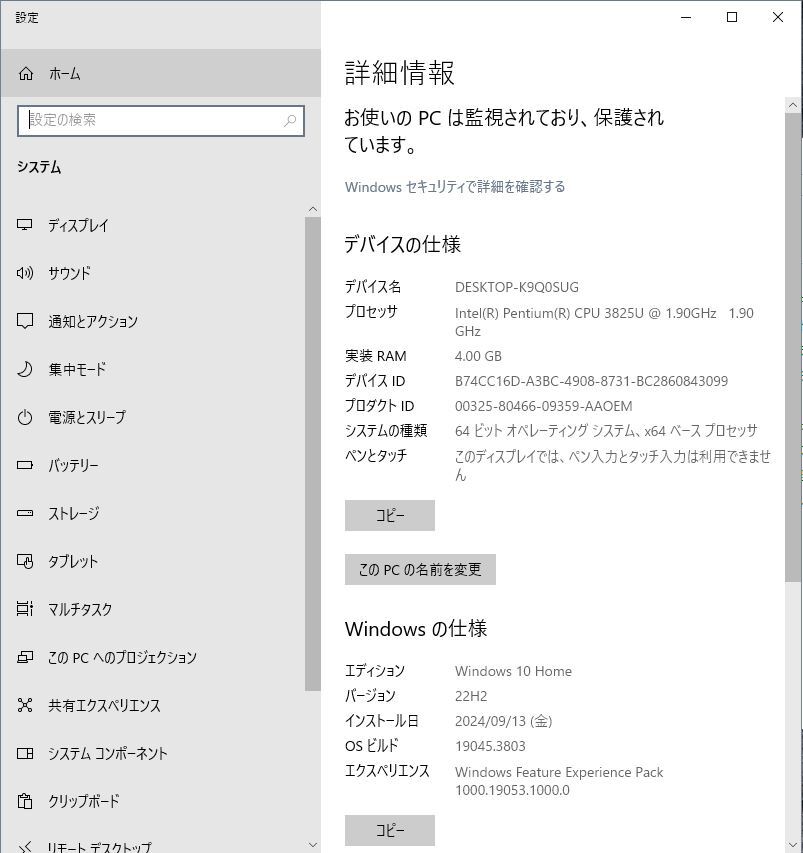Click the ディスプレイ monitor icon
Screen dimensions: 803x853
[25, 225]
